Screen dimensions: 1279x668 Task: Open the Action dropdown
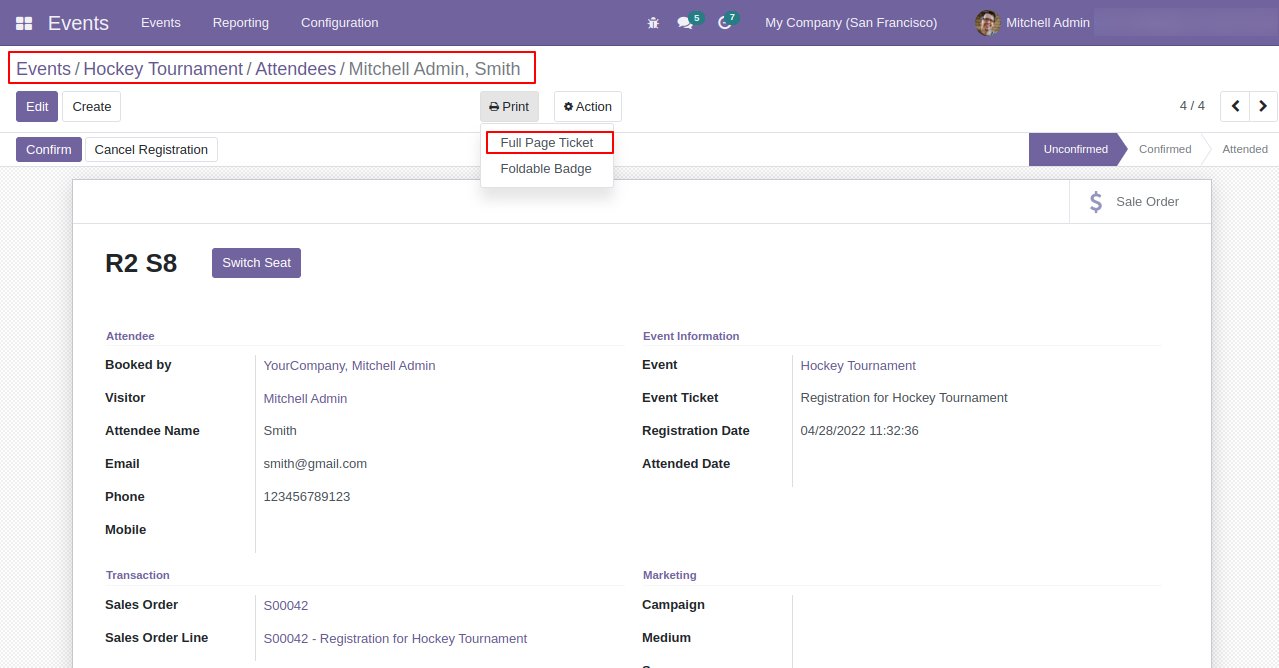(588, 107)
